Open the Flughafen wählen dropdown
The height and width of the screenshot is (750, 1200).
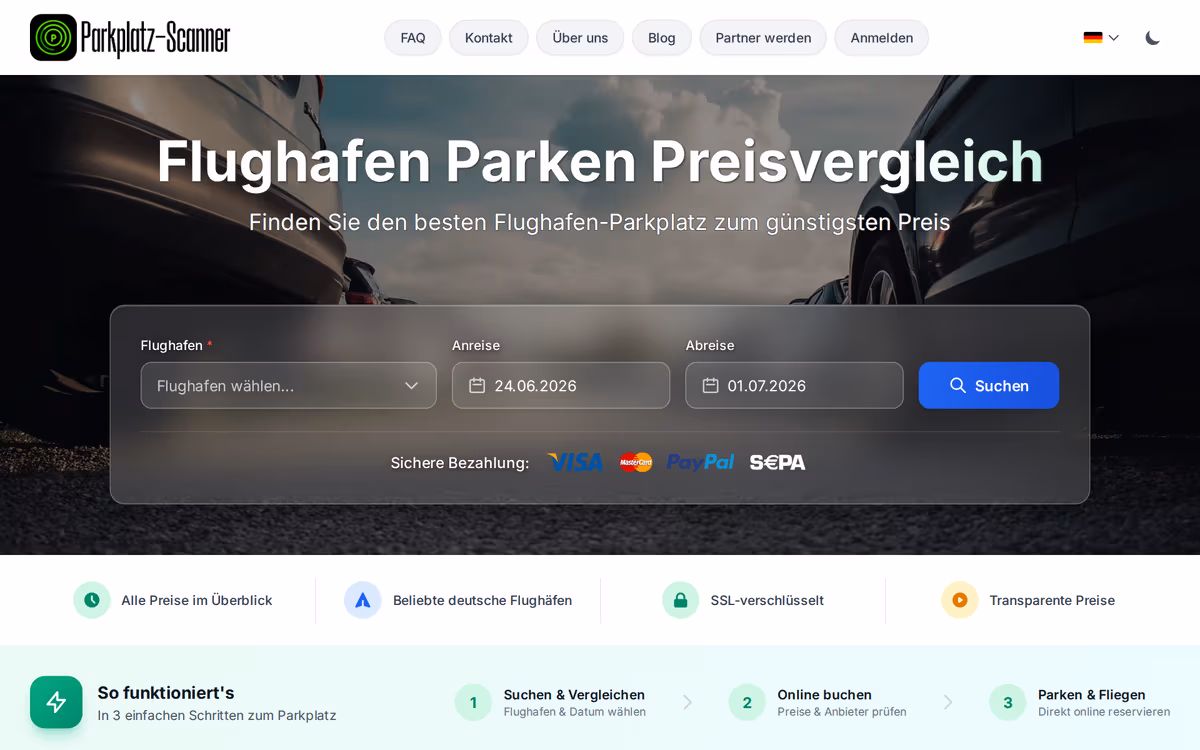click(x=289, y=385)
